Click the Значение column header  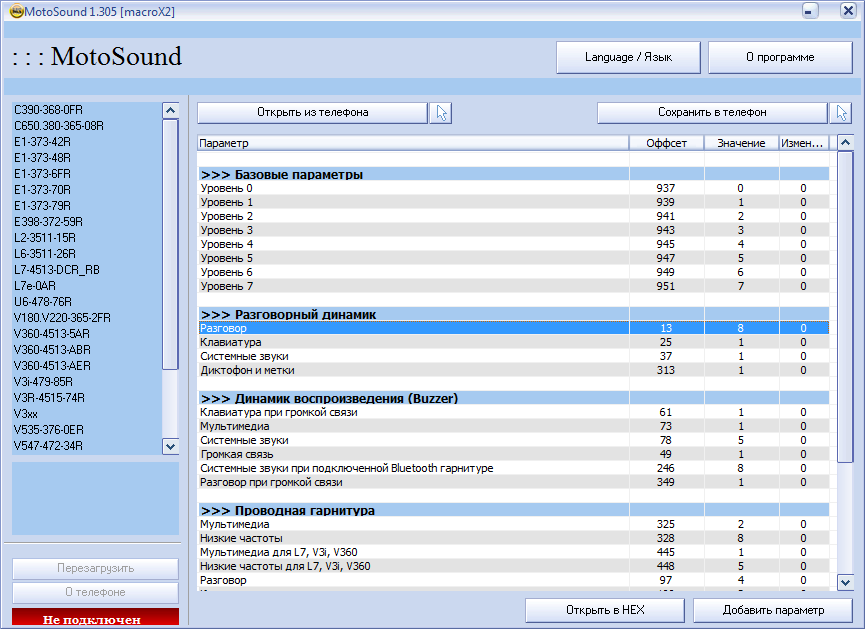click(x=741, y=143)
